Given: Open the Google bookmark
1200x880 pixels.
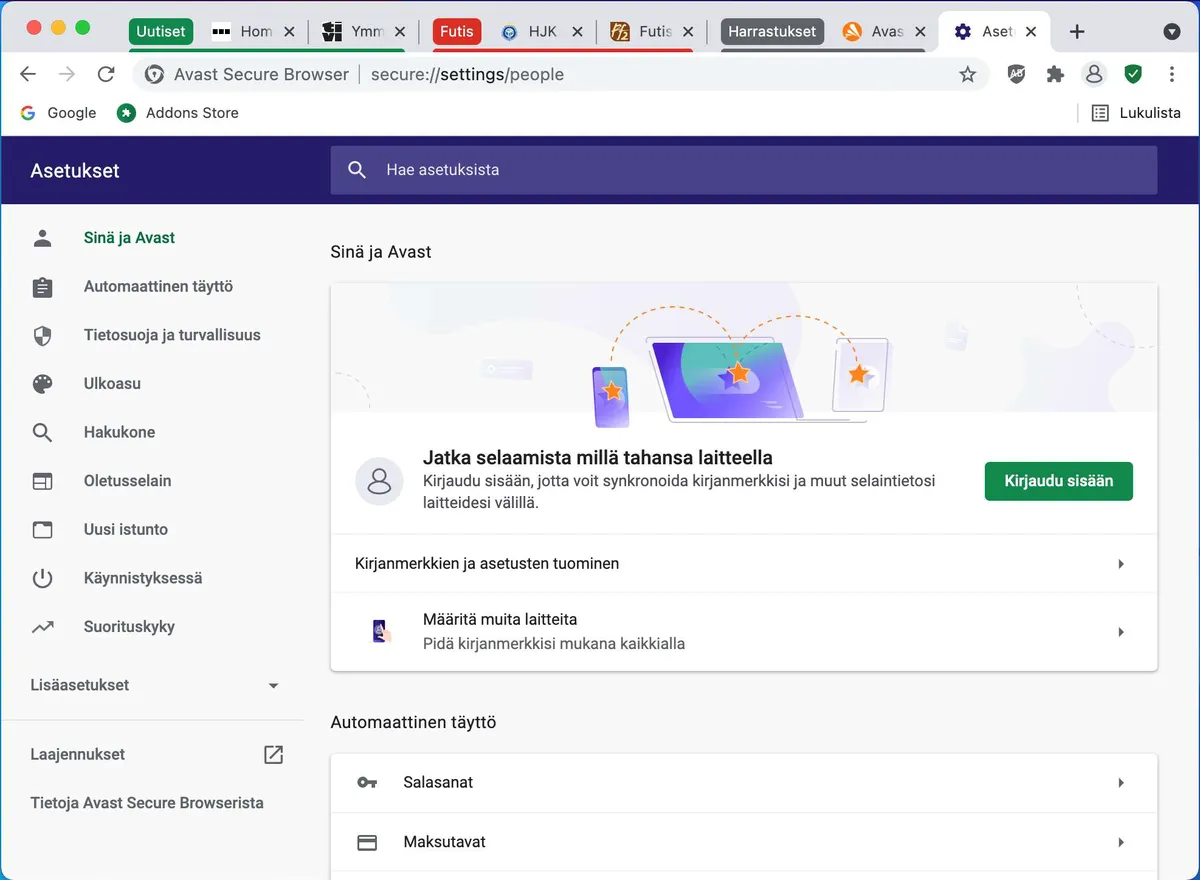Looking at the screenshot, I should (58, 113).
